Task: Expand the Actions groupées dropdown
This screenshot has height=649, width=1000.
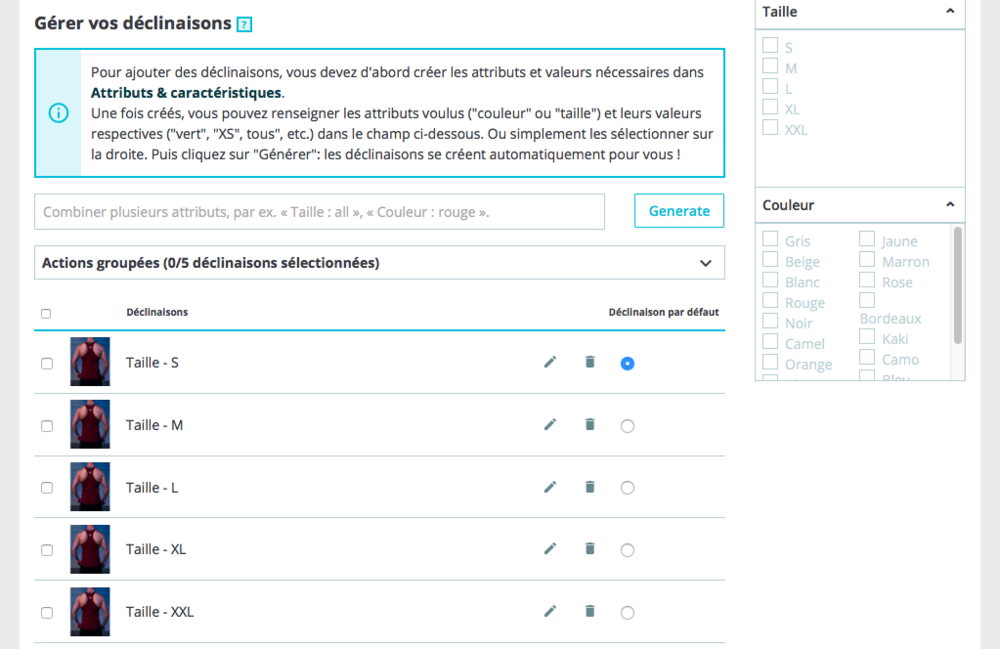Action: tap(705, 263)
